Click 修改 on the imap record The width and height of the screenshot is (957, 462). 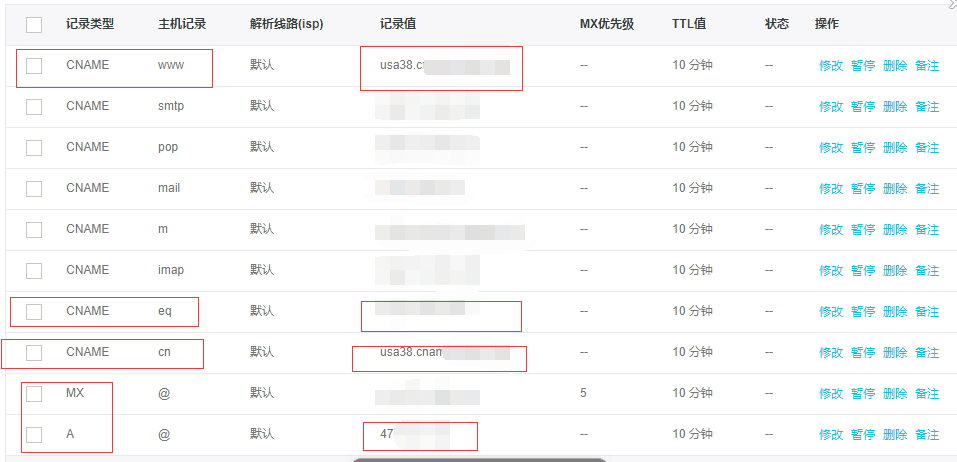(831, 270)
